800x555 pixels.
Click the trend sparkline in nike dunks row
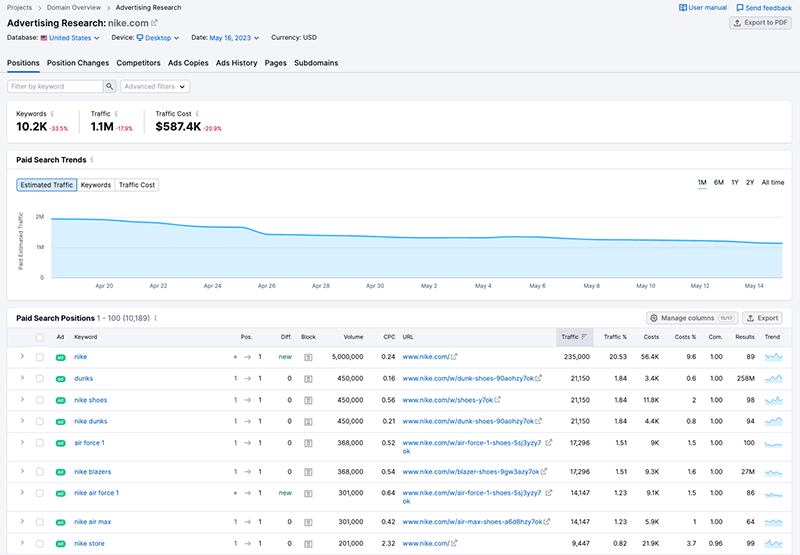point(773,421)
